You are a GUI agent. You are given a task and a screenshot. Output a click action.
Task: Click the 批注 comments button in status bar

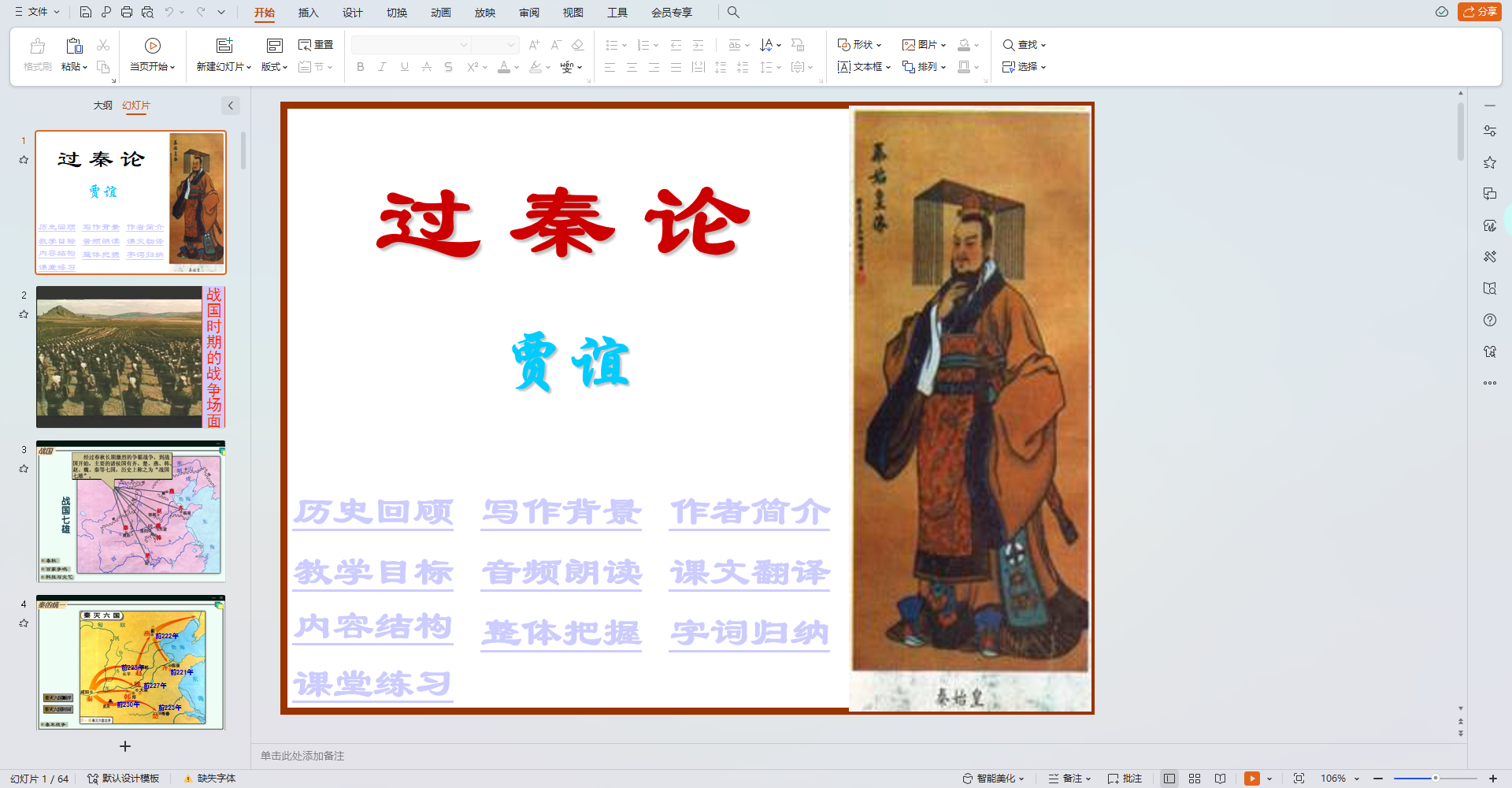[x=1125, y=779]
